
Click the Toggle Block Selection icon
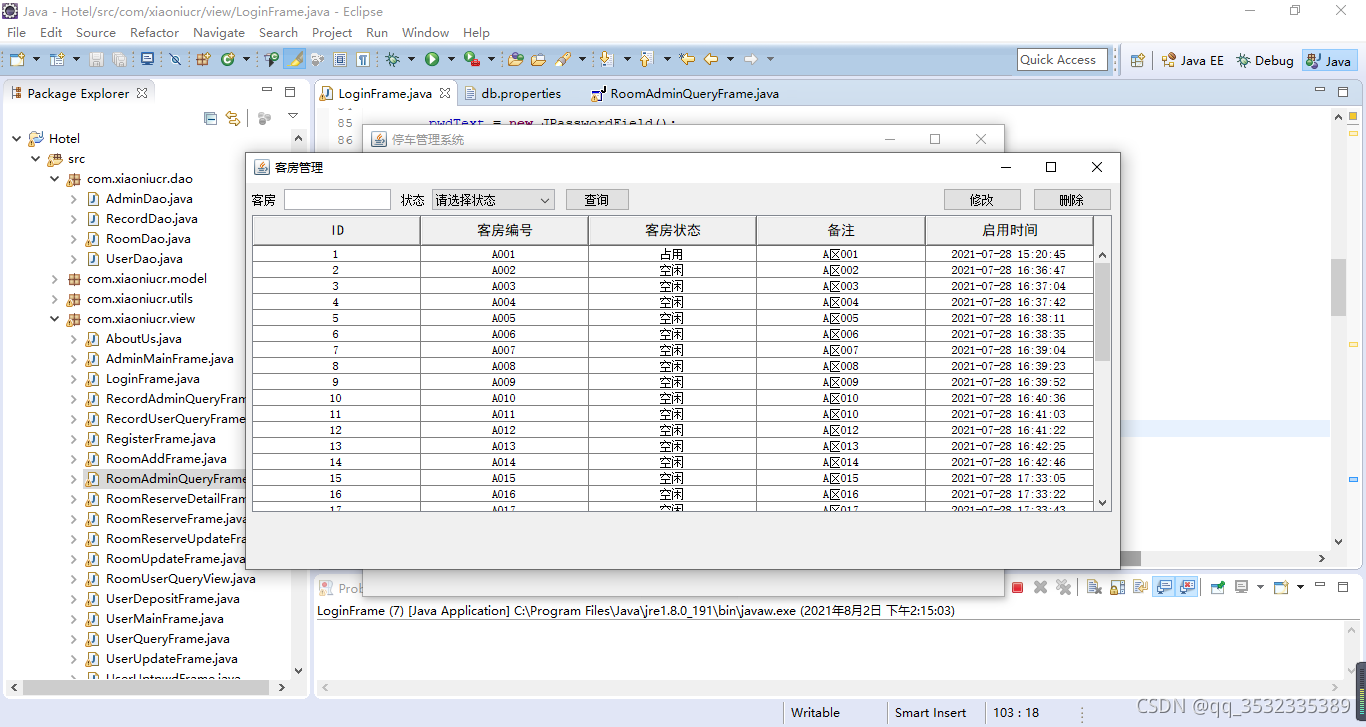[340, 59]
